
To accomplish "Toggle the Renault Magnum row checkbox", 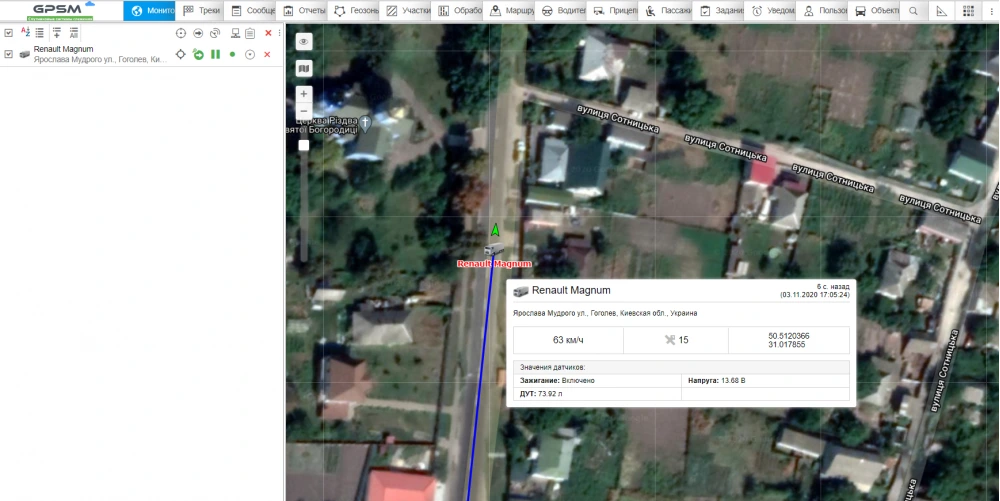I will pos(9,54).
